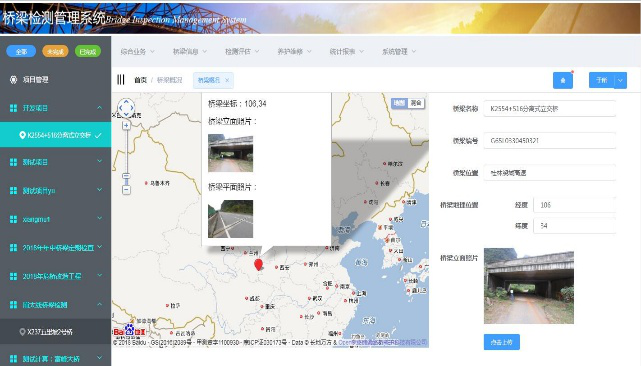Select the blue 全部 filter pill
Screen dimensions: 641x366
pos(21,52)
